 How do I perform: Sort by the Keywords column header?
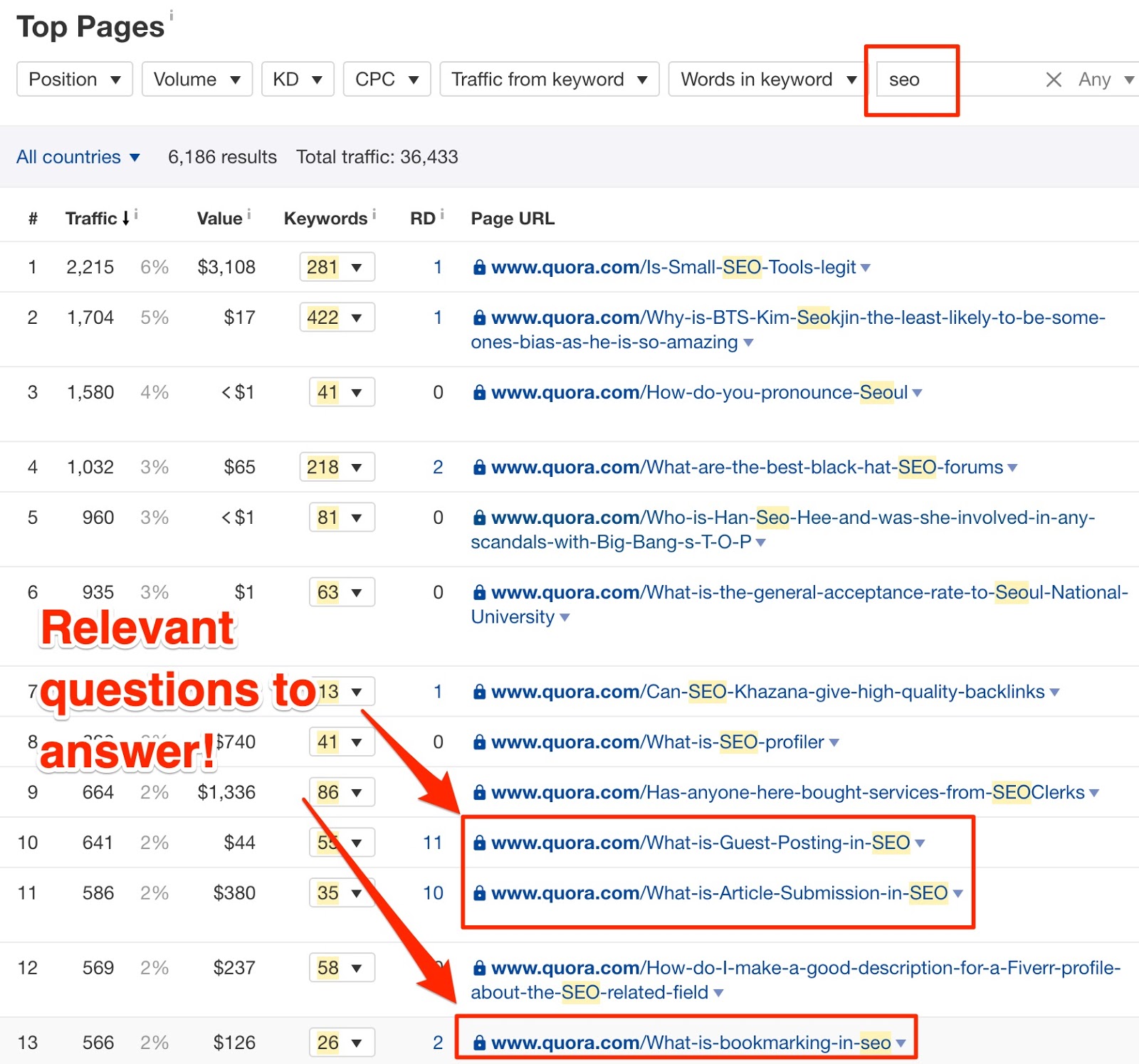tap(325, 218)
